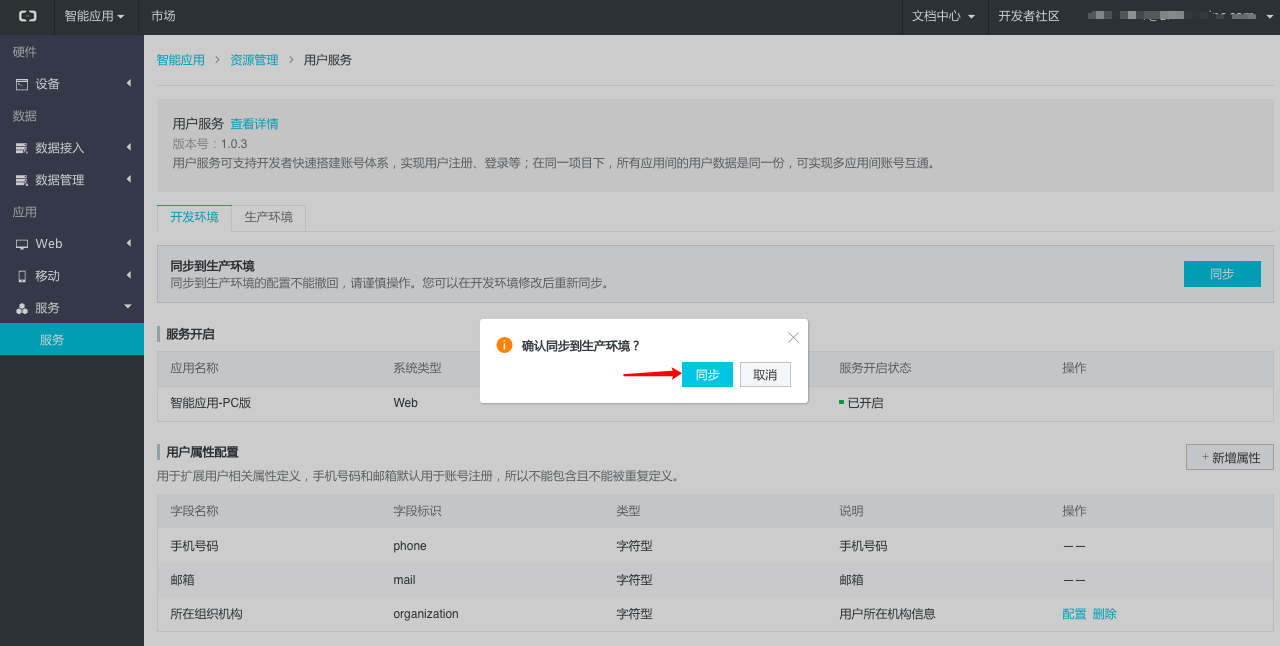
Task: Confirm sync with 同步 button in dialog
Action: [x=707, y=374]
